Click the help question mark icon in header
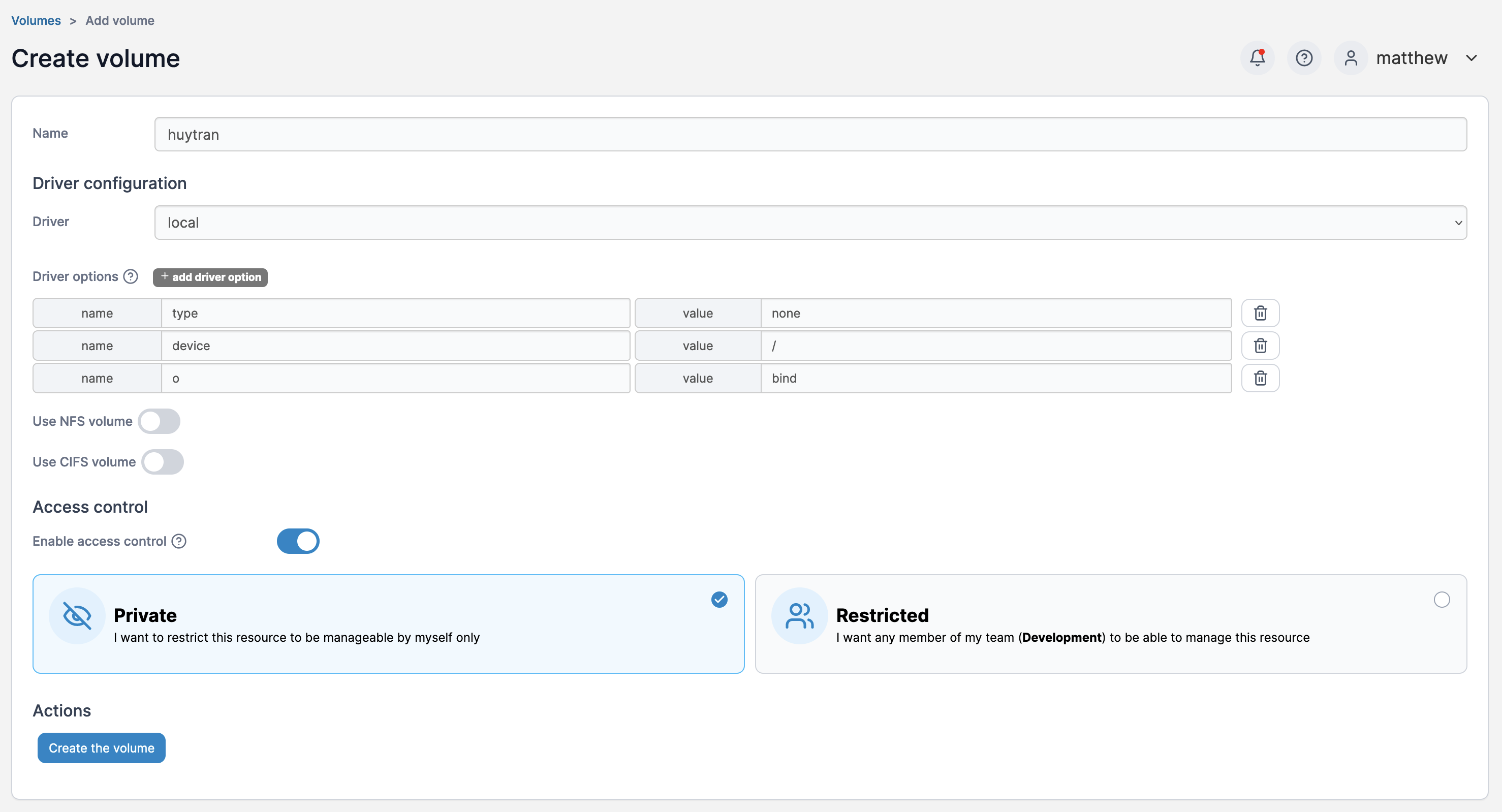The image size is (1502, 812). pyautogui.click(x=1304, y=58)
